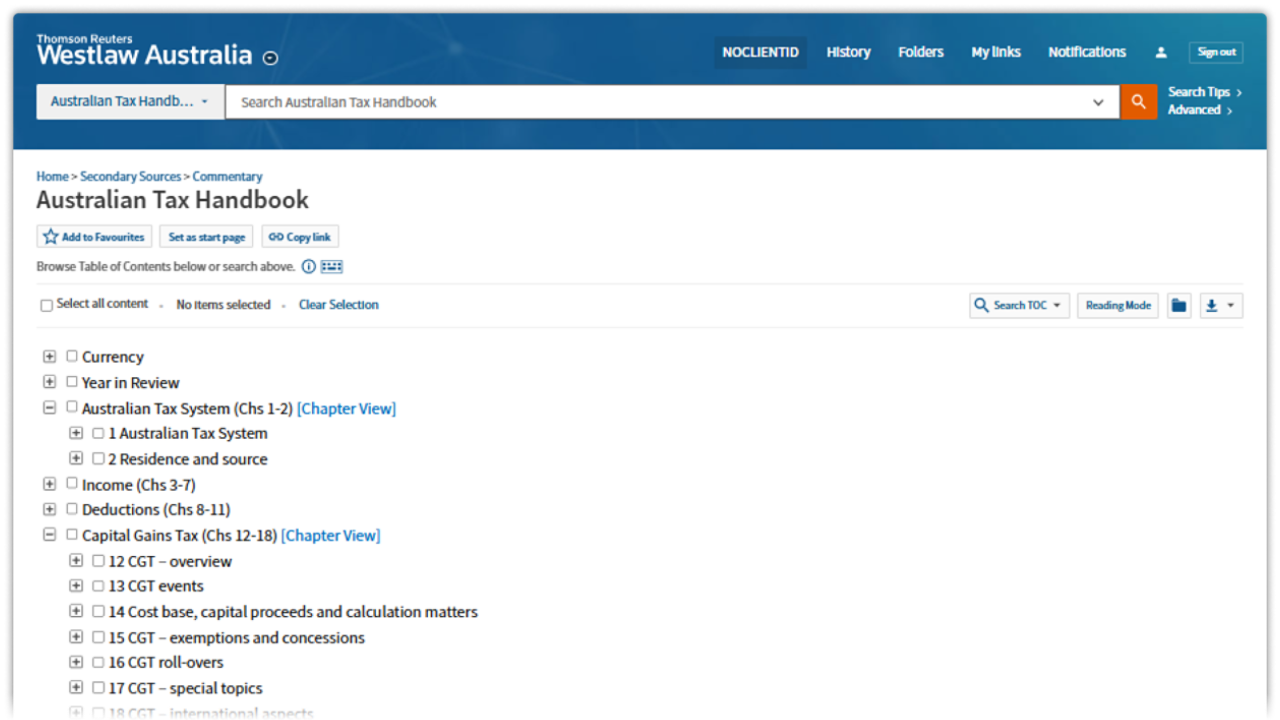Collapse the Capital Gains Tax section
This screenshot has height=720, width=1280.
click(x=49, y=535)
